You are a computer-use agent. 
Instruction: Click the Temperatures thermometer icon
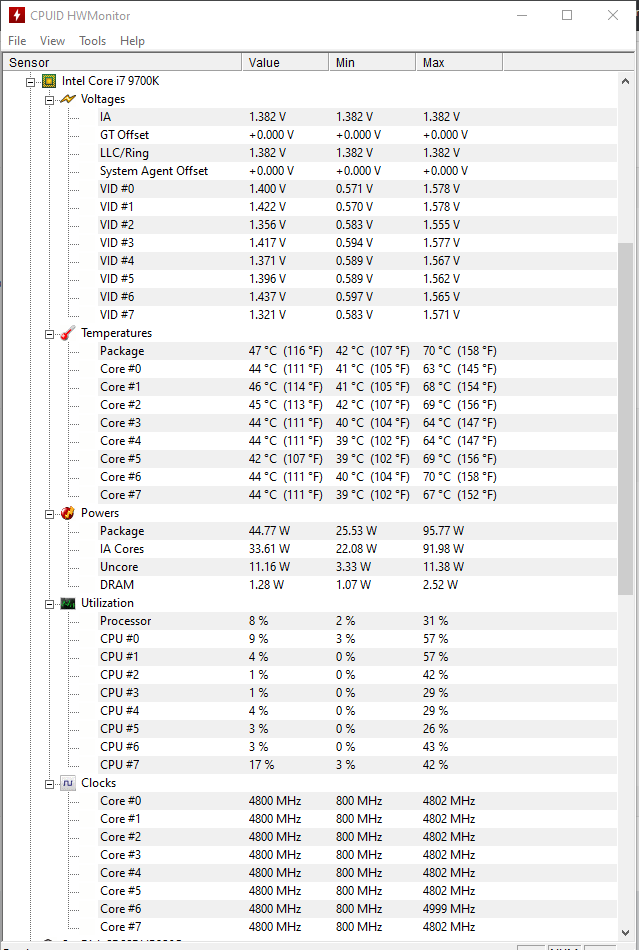pyautogui.click(x=68, y=333)
